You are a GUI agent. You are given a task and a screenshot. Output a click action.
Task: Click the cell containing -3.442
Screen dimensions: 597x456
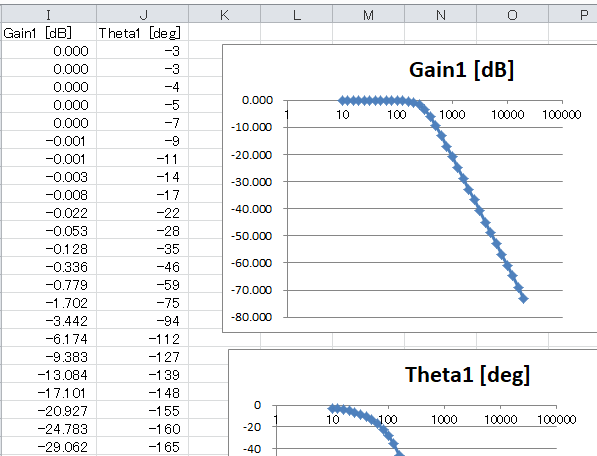[x=49, y=321]
